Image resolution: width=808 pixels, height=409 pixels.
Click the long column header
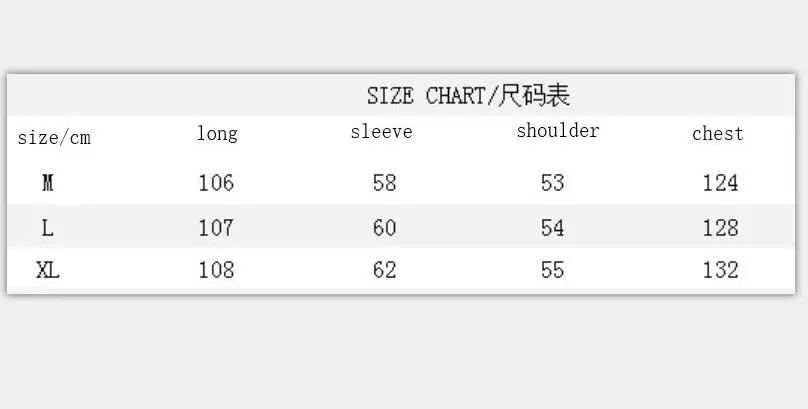217,134
